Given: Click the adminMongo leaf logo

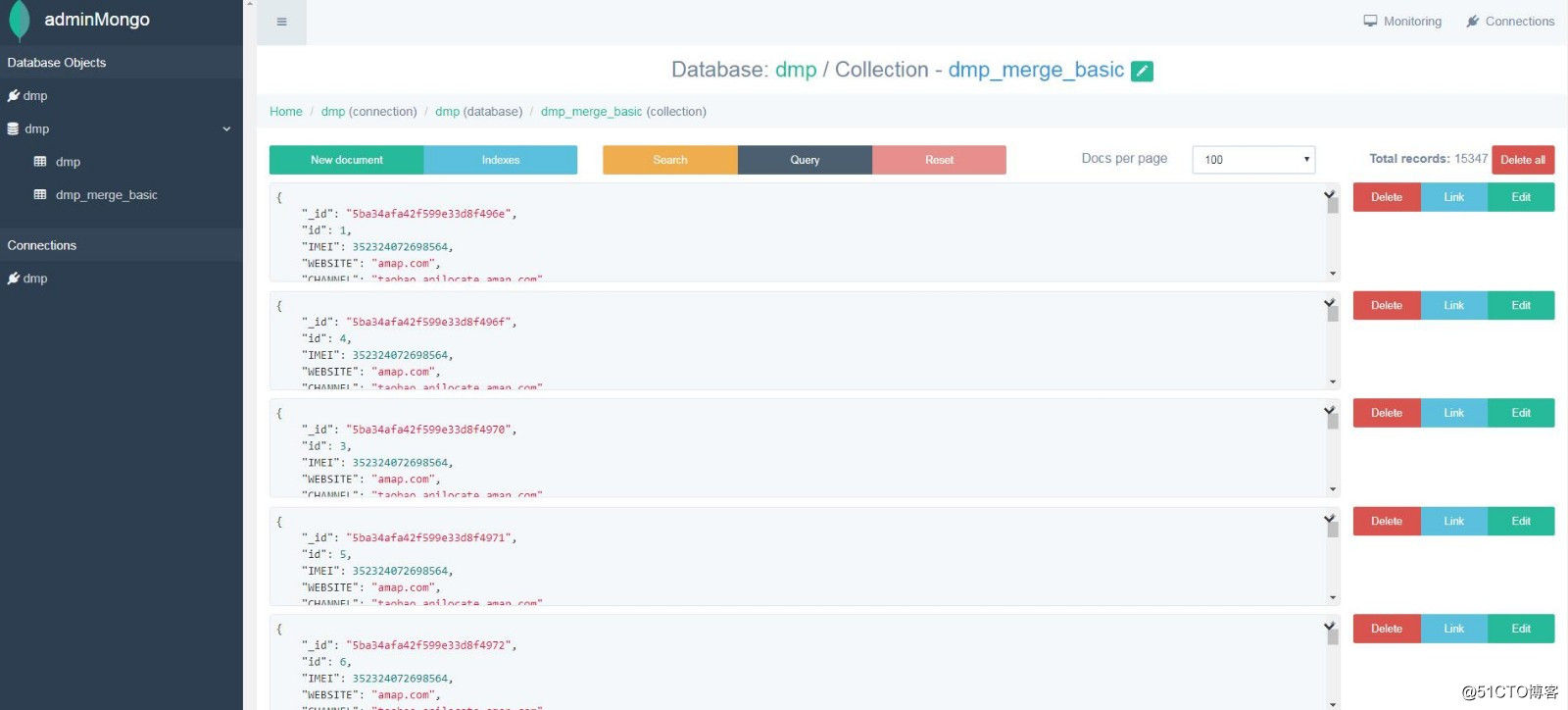Looking at the screenshot, I should tap(20, 22).
